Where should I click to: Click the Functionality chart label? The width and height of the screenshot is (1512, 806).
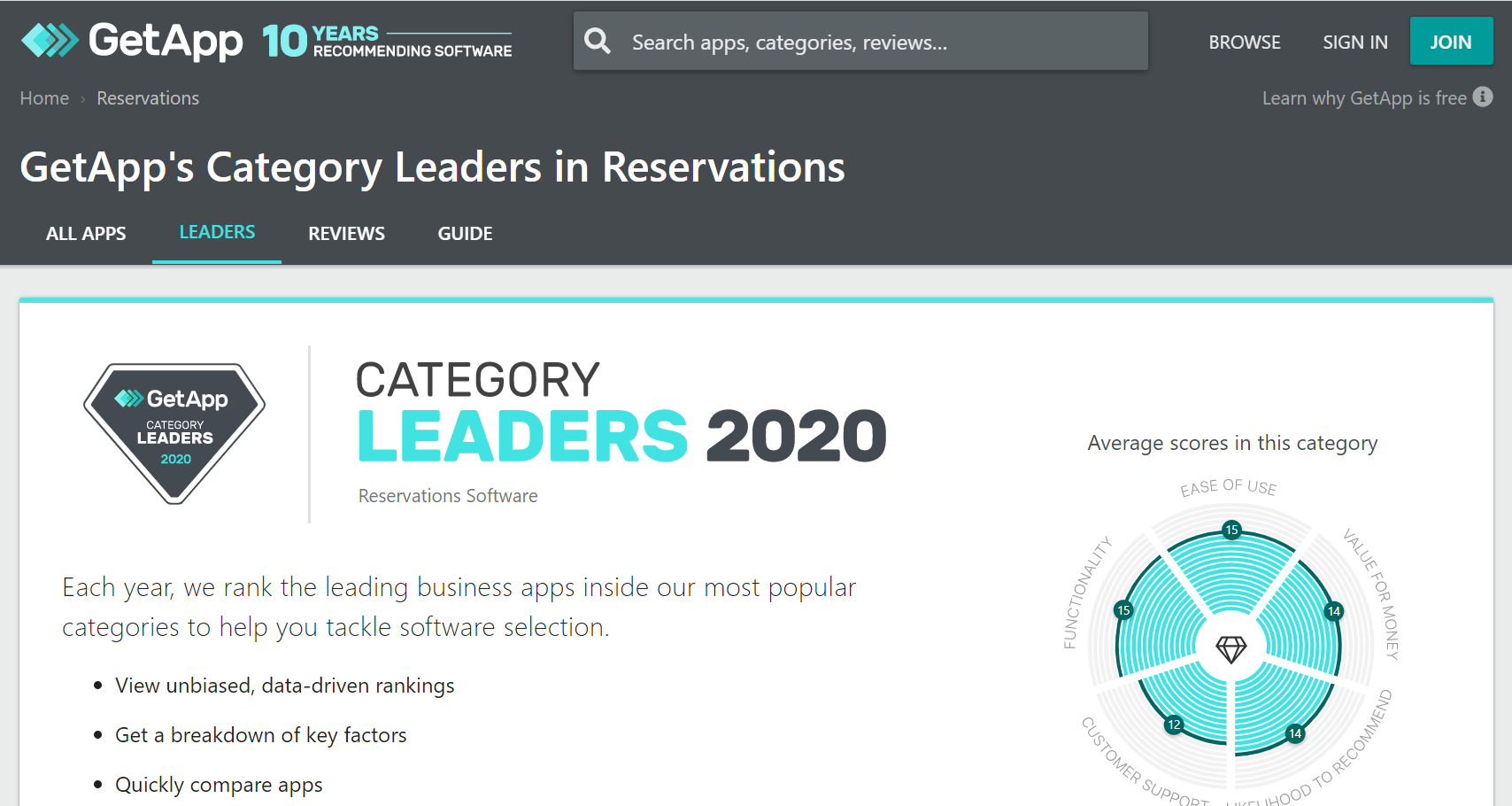point(1087,592)
